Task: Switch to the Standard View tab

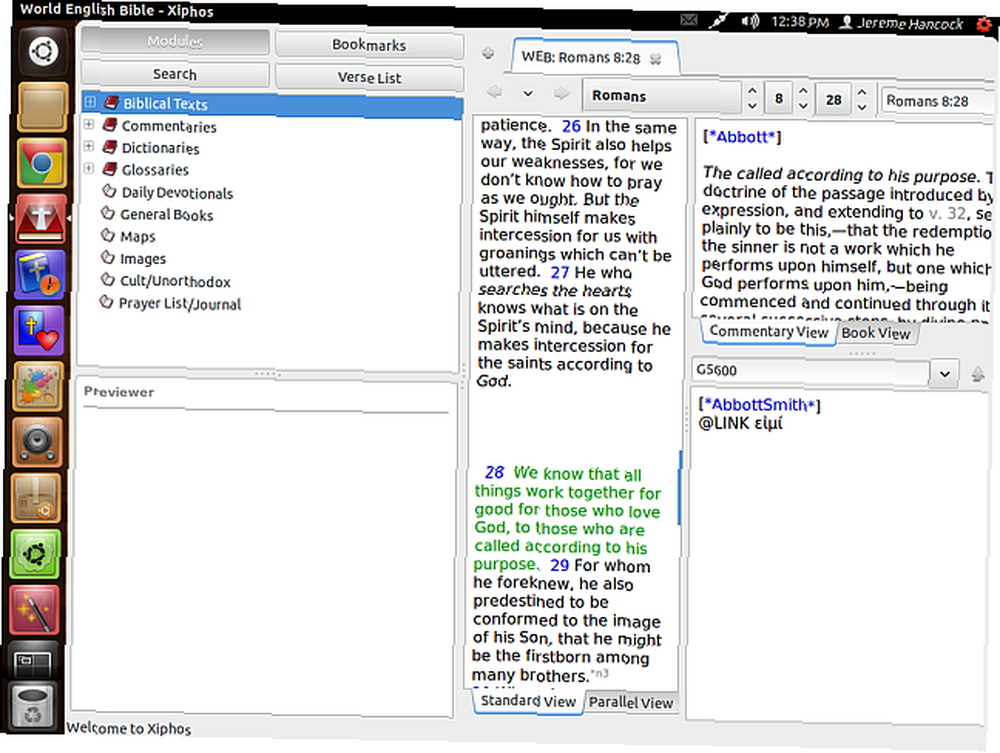Action: [x=528, y=701]
